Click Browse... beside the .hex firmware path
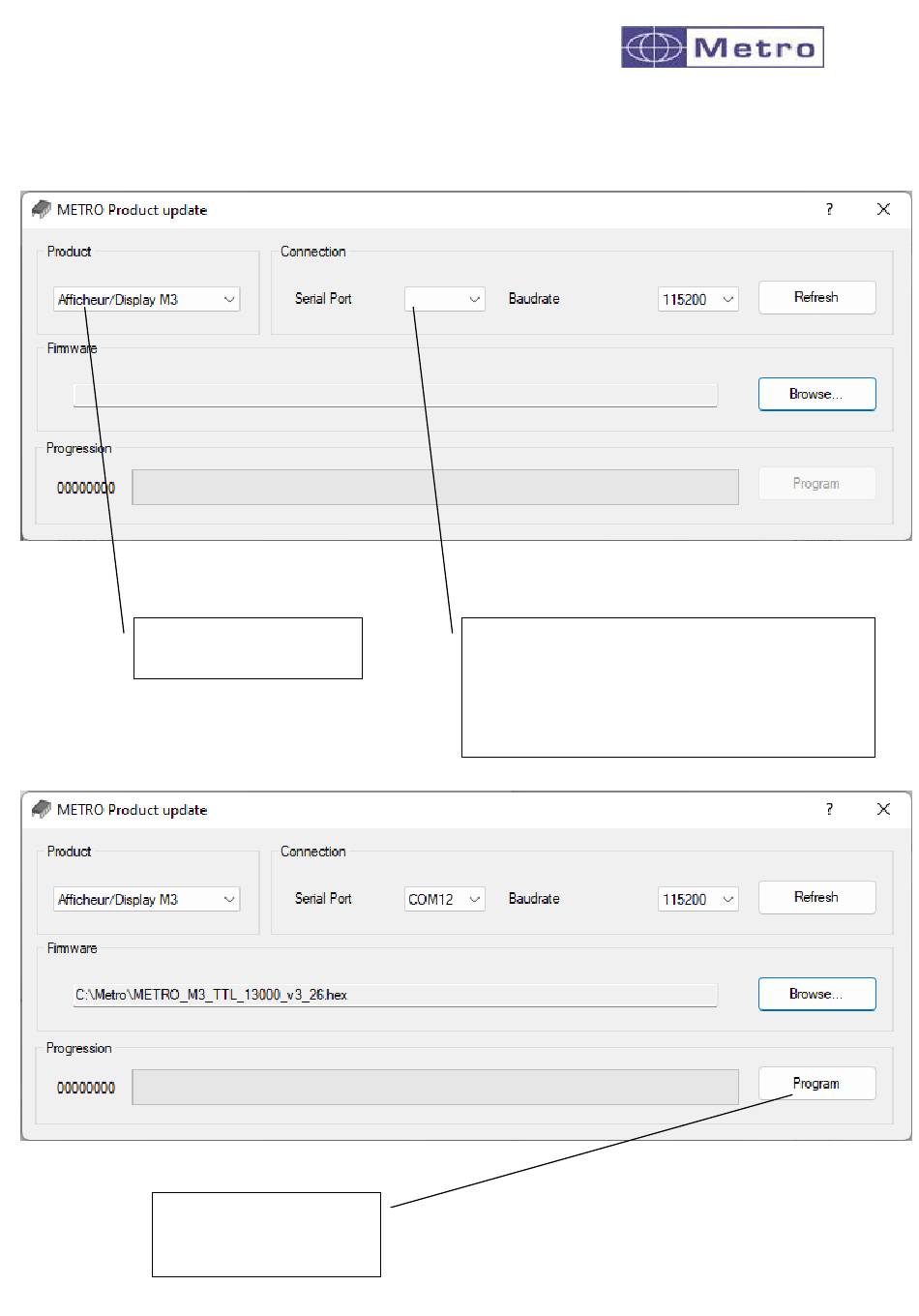919x1316 pixels. tap(816, 994)
